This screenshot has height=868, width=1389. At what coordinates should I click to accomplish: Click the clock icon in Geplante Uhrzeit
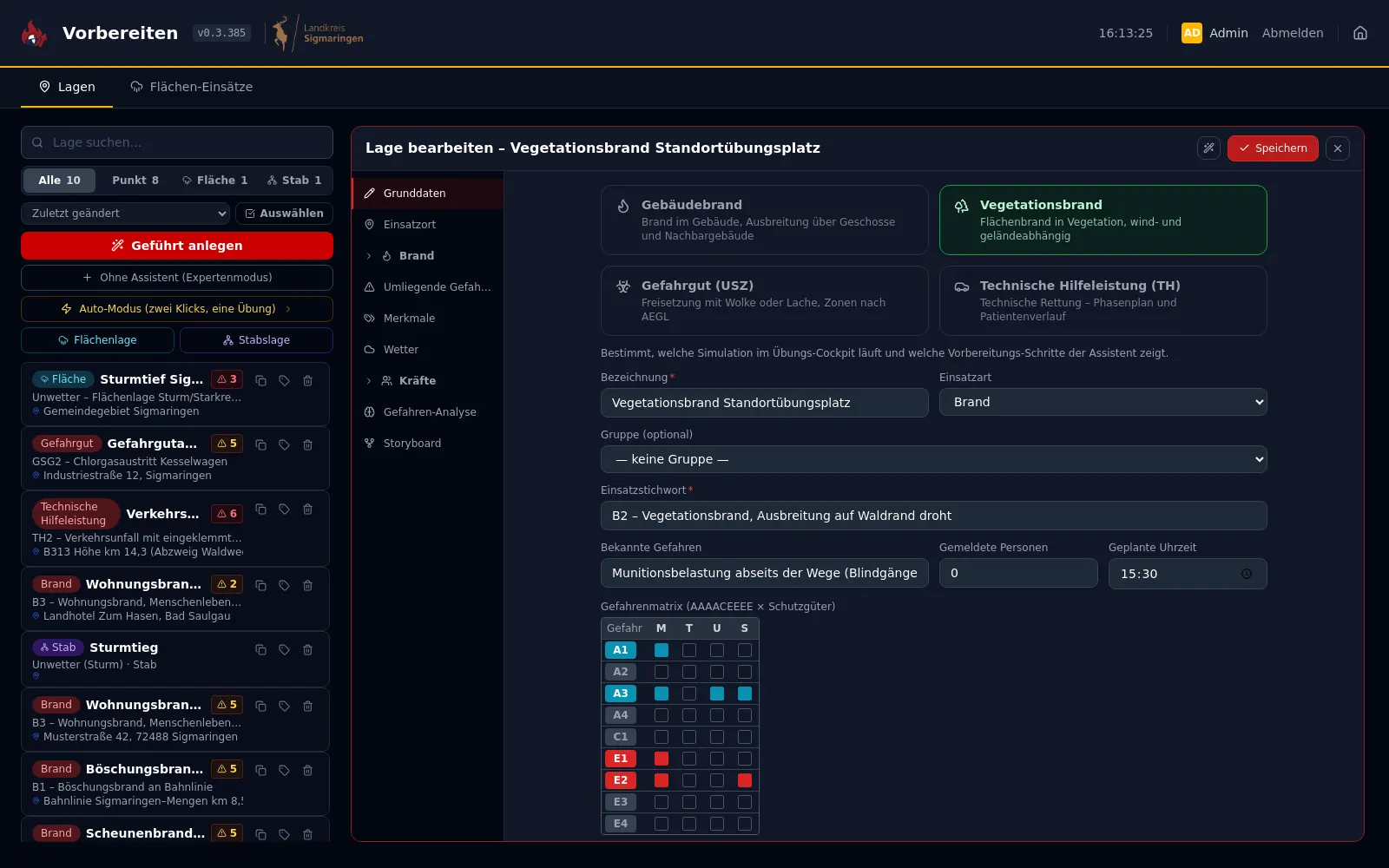tap(1247, 574)
